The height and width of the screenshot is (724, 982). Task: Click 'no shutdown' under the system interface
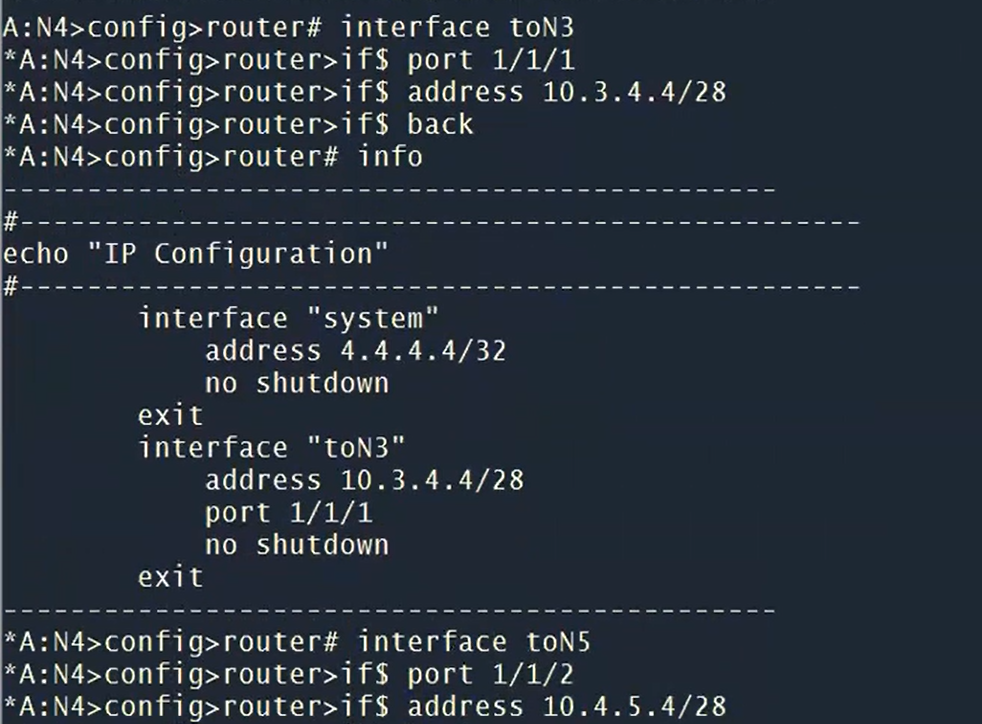point(297,383)
